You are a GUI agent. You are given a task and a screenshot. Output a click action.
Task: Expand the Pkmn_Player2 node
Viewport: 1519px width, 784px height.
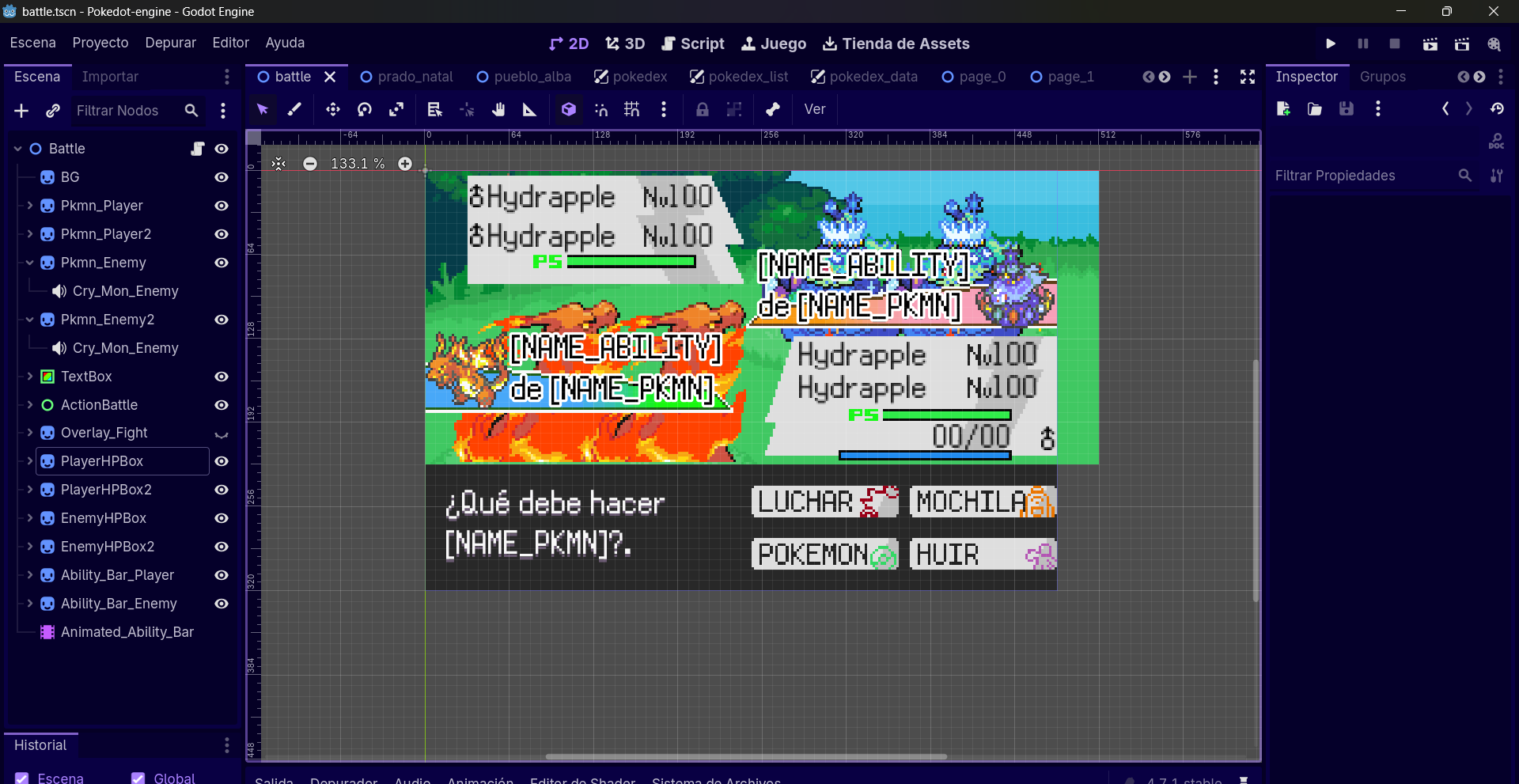click(x=30, y=234)
